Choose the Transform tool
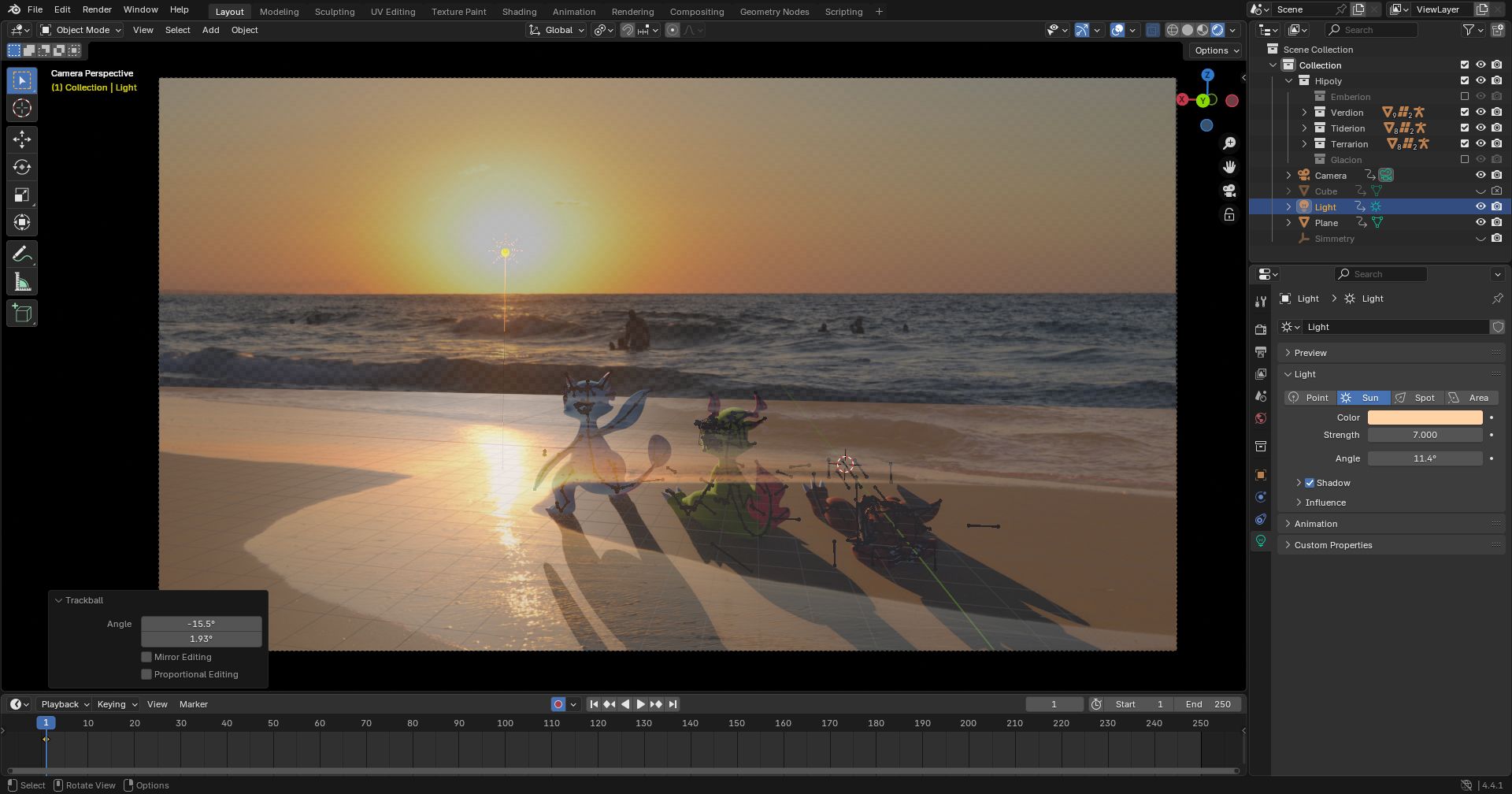The height and width of the screenshot is (794, 1512). (x=22, y=222)
